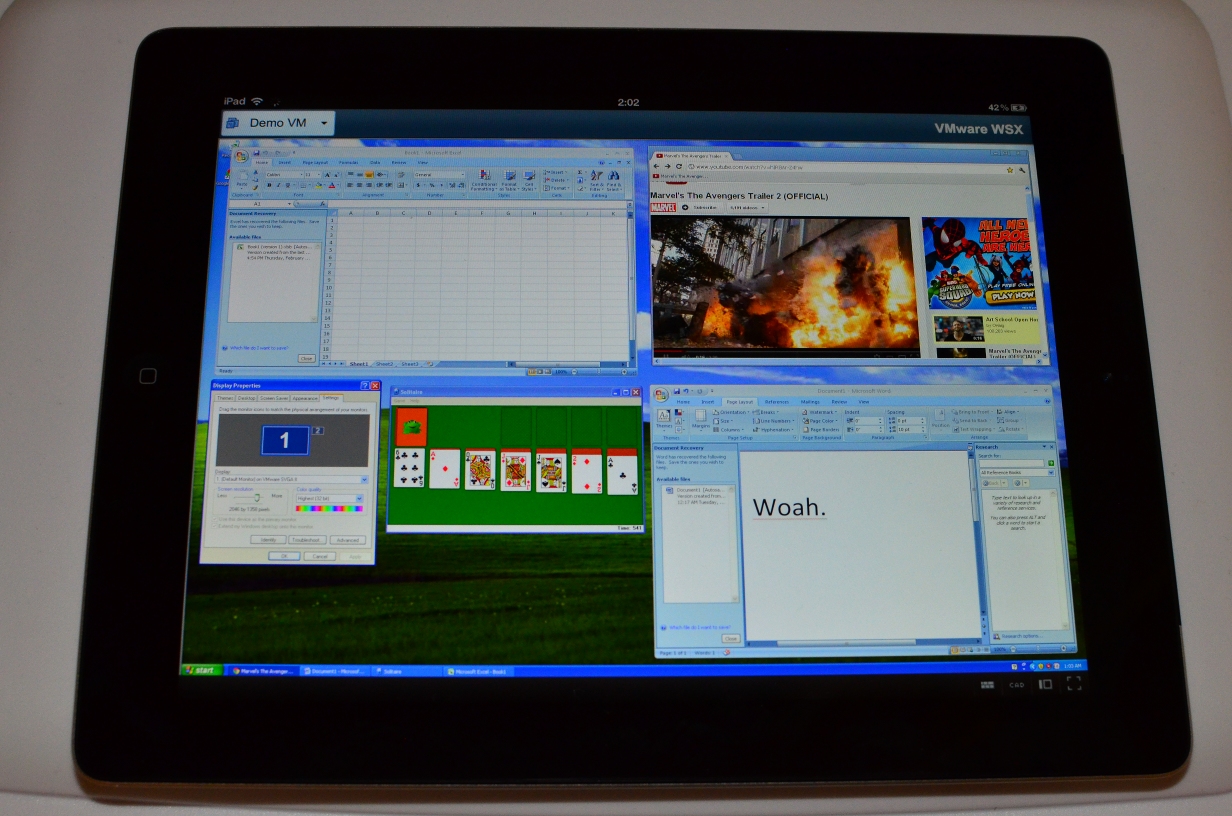Screen dimensions: 1232x816
Task: Click Format as Table in Excel
Action: (507, 179)
